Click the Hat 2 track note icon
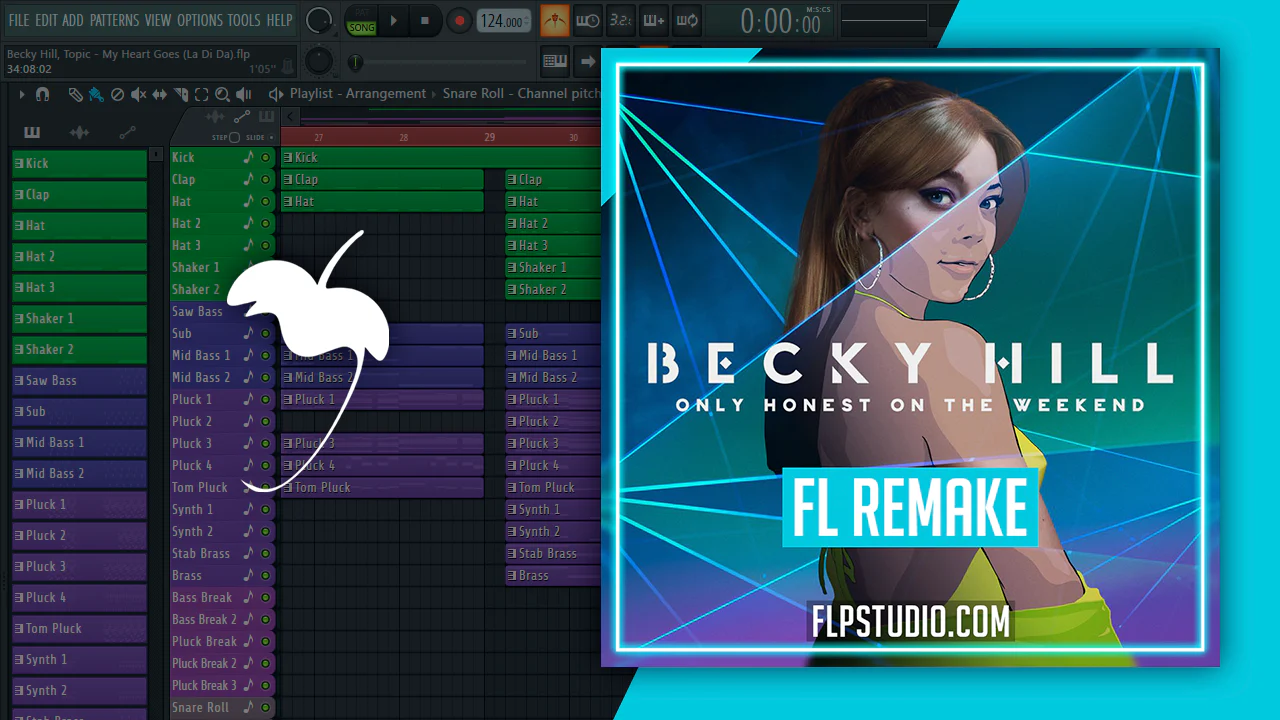The image size is (1280, 720). click(x=248, y=223)
